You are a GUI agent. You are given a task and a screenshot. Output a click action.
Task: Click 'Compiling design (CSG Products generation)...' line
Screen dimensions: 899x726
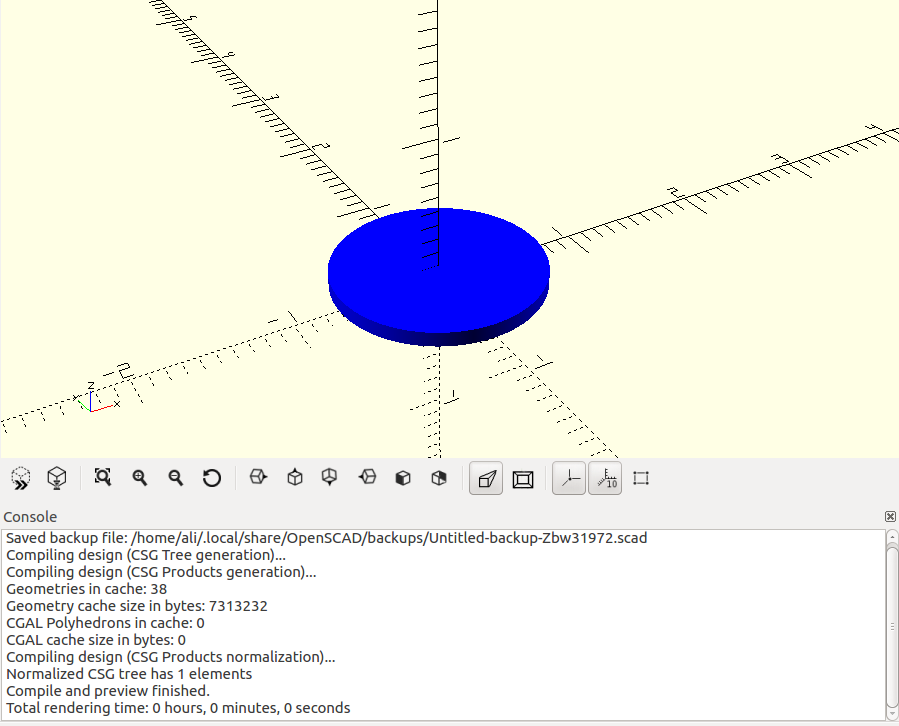pos(161,572)
